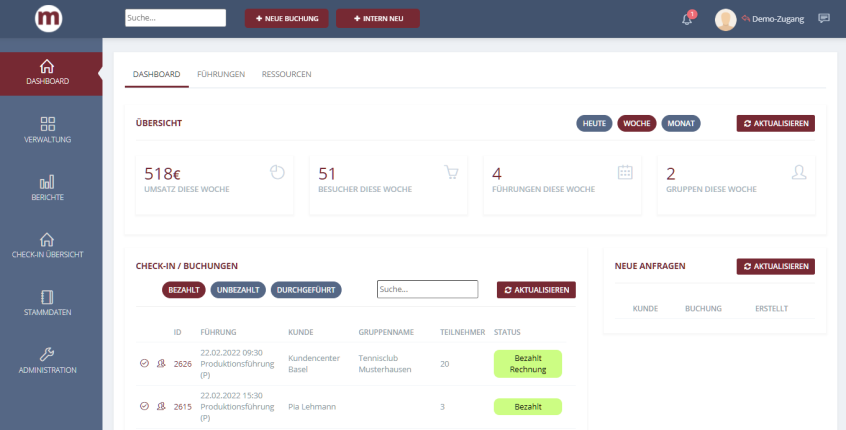Open Stammdaten in the sidebar
Image resolution: width=846 pixels, height=430 pixels.
47,302
